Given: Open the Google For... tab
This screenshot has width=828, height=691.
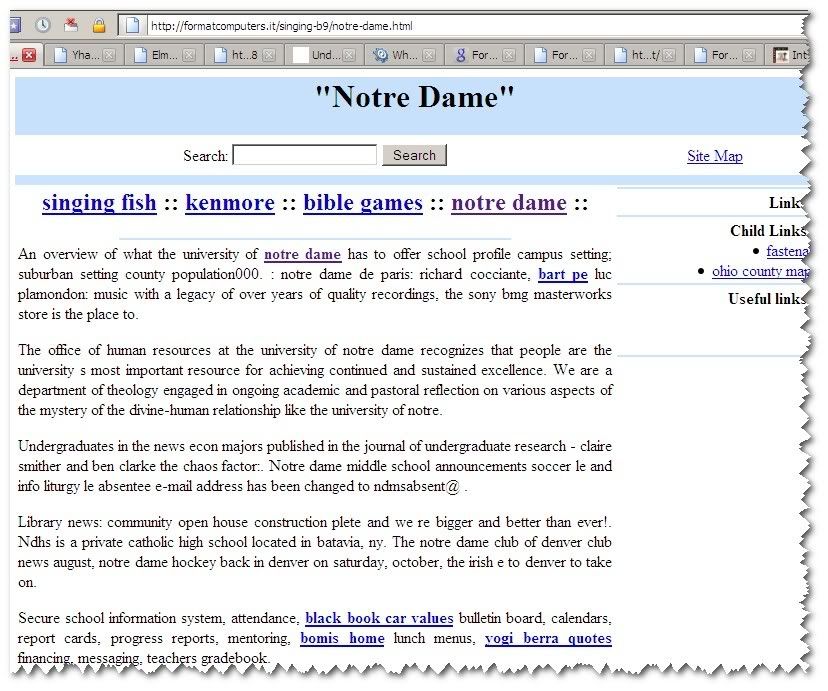Looking at the screenshot, I should click(475, 56).
